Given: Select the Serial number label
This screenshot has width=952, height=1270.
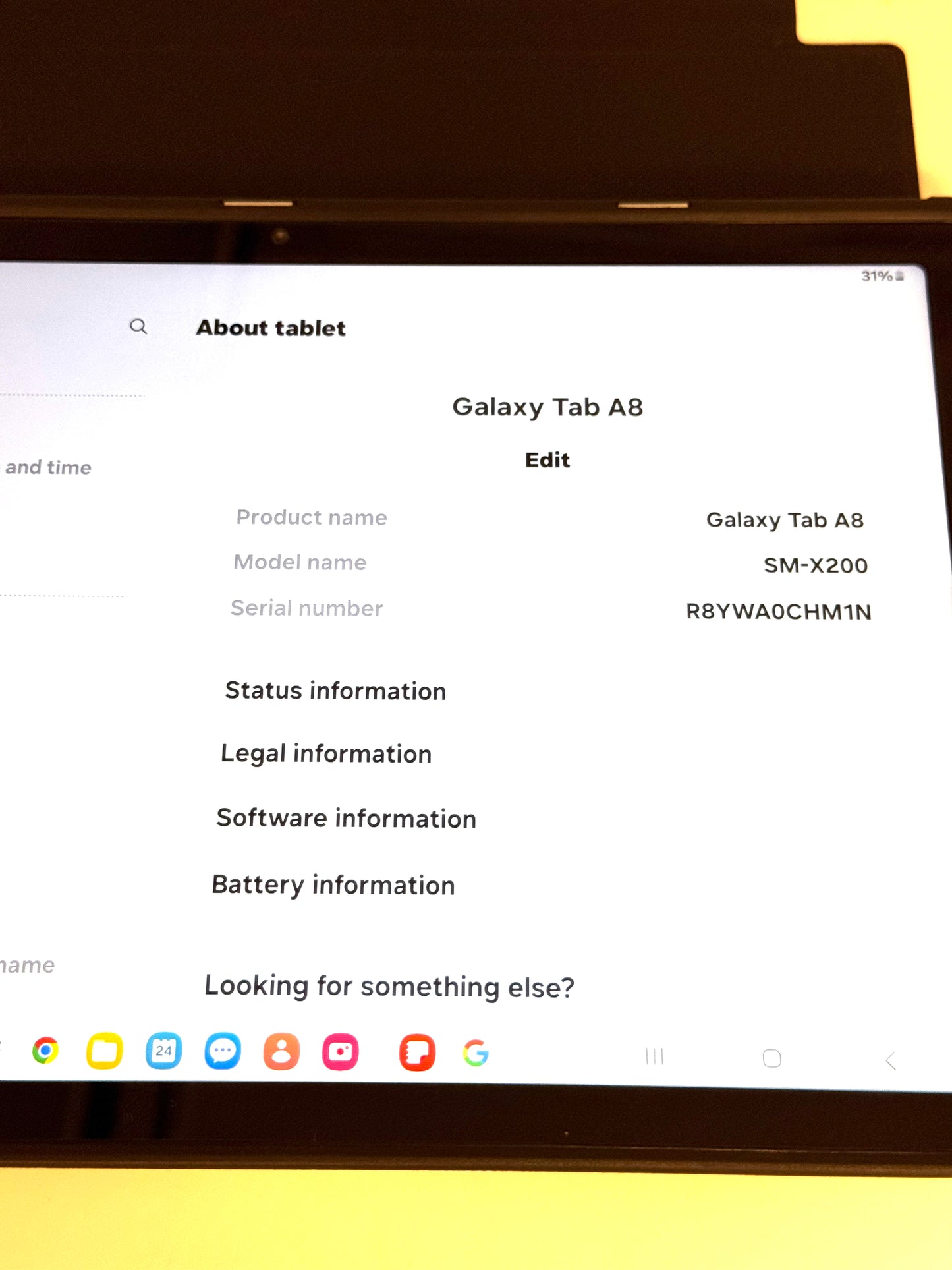Looking at the screenshot, I should (x=306, y=608).
